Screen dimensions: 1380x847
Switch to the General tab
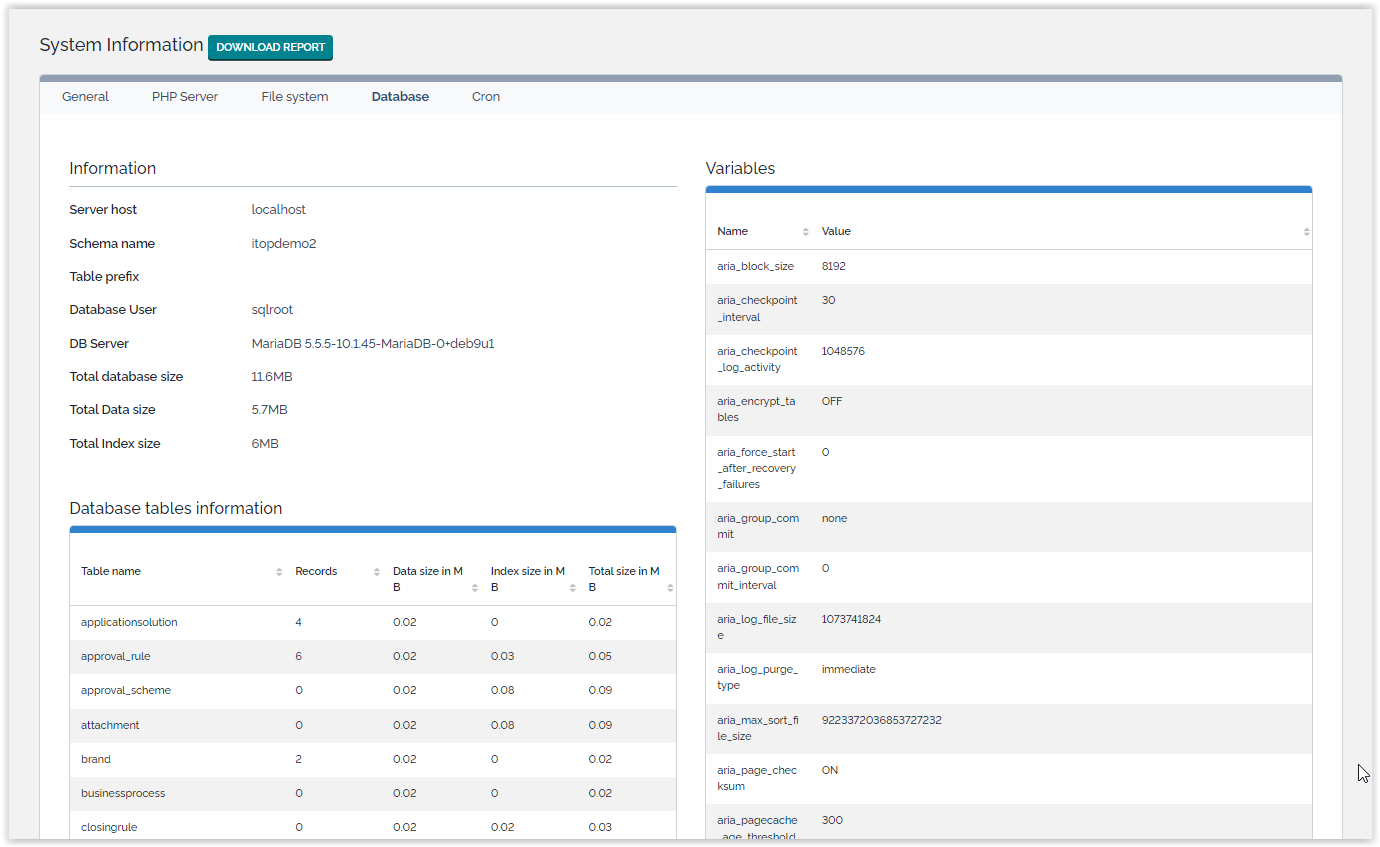click(x=85, y=97)
